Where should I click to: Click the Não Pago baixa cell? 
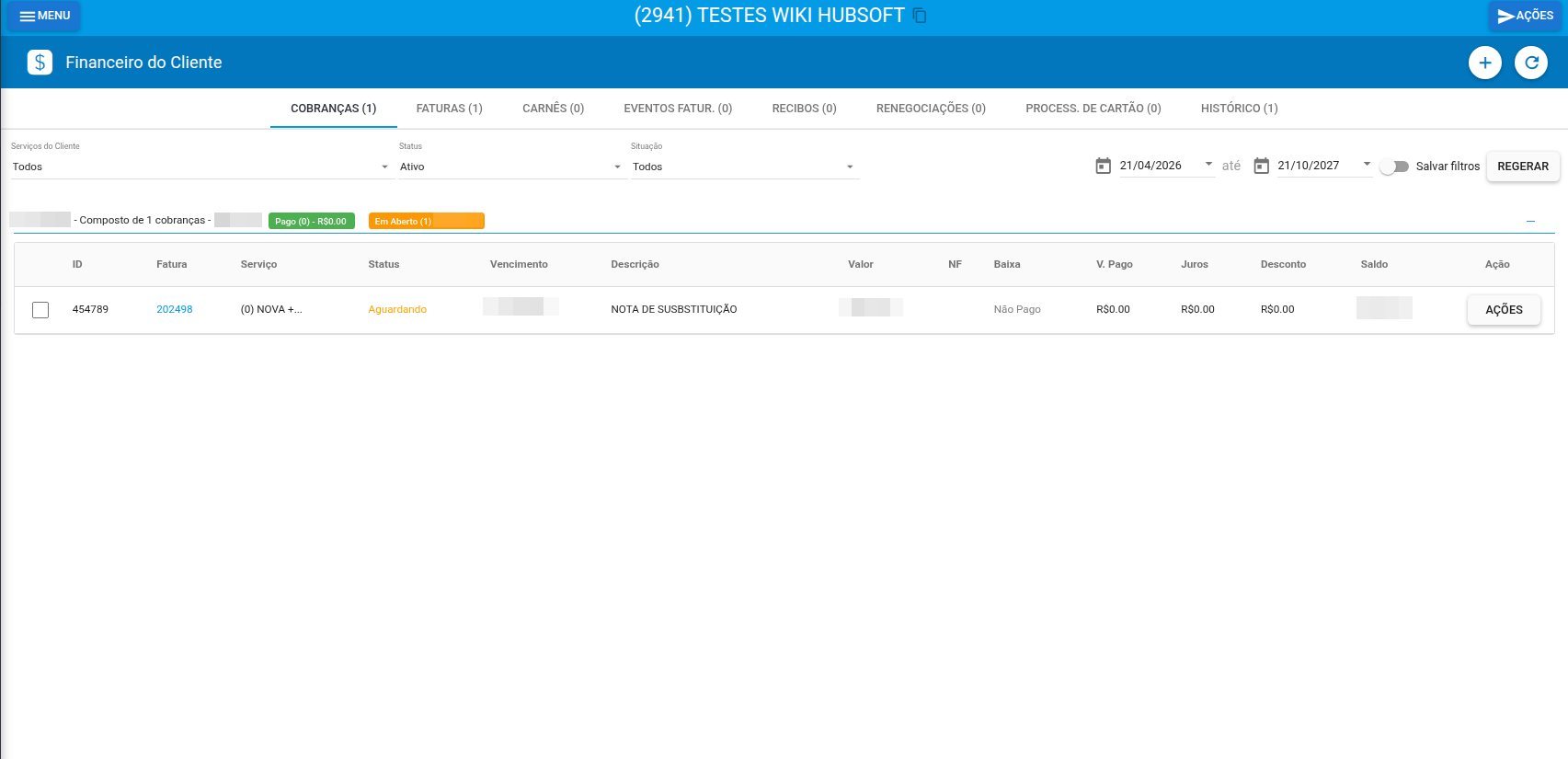[x=1017, y=309]
